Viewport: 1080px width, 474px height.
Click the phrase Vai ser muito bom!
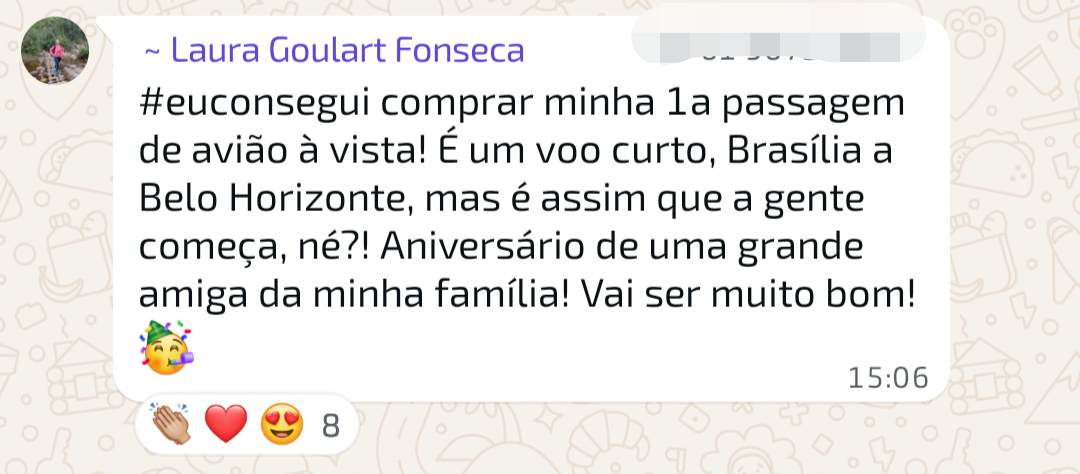click(x=748, y=294)
